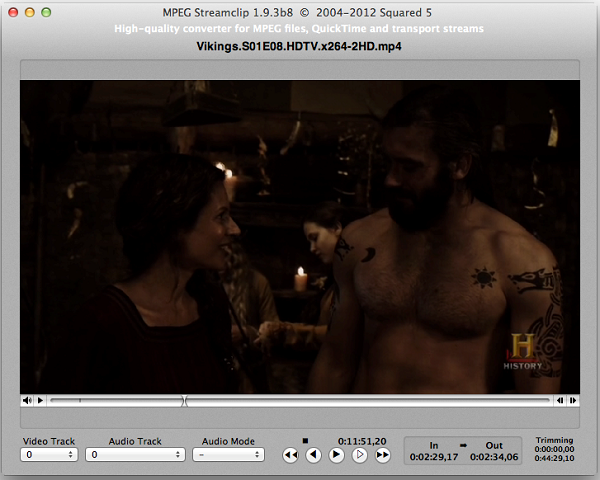Click the step-back arrow at the timeline's right end

tap(561, 401)
